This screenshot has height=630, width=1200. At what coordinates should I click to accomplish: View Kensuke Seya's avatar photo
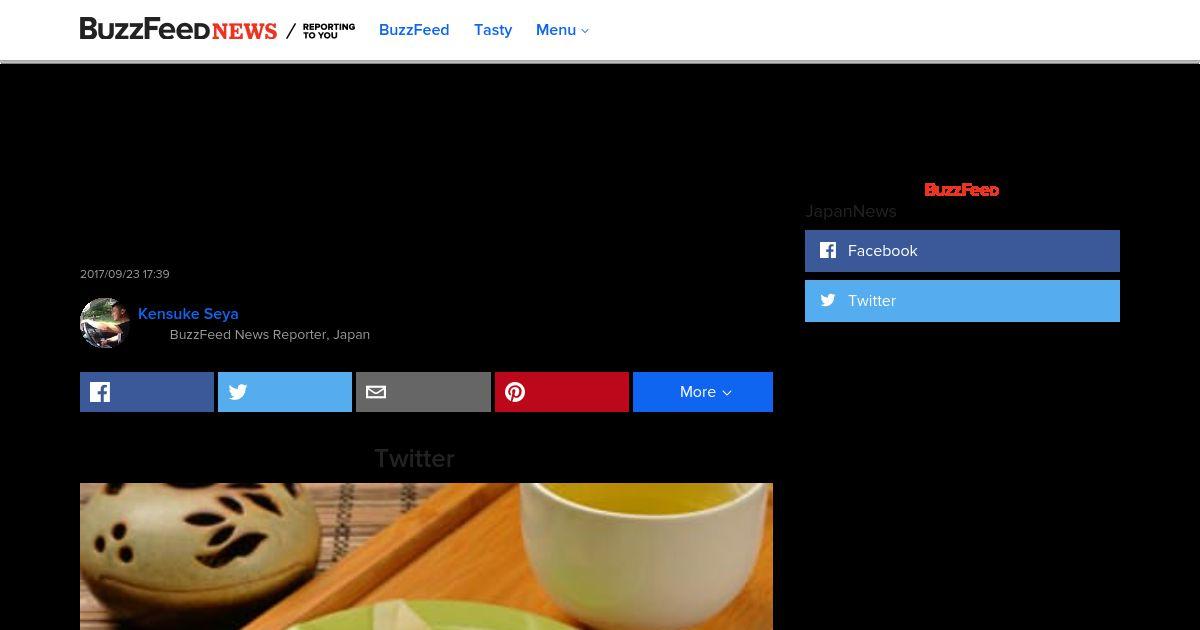(105, 323)
